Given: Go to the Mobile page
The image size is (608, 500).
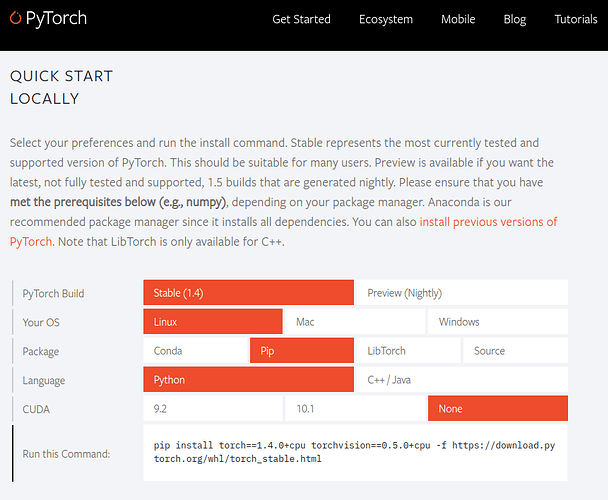Looking at the screenshot, I should pos(458,19).
